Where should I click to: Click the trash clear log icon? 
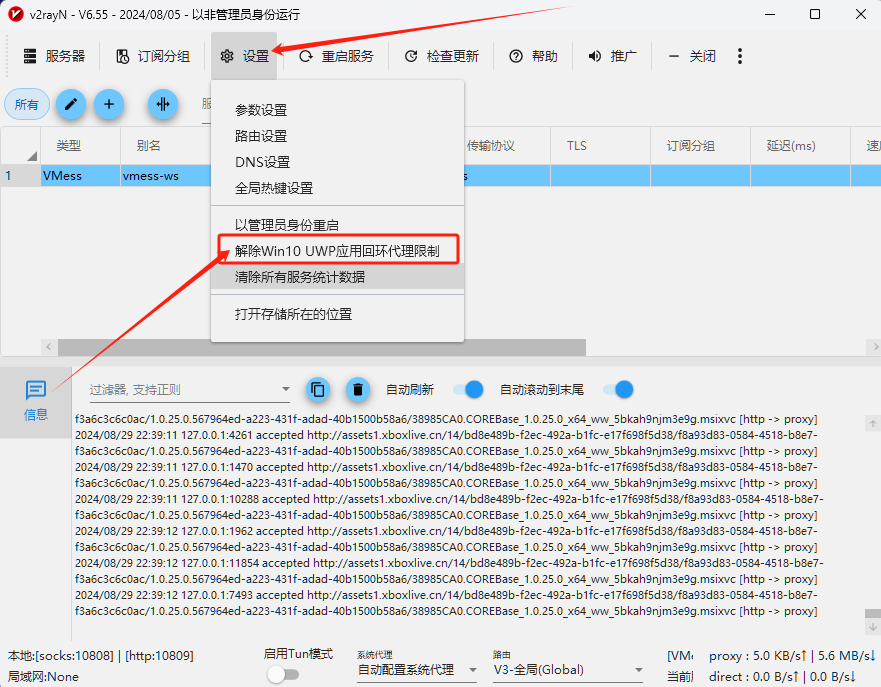coord(358,389)
